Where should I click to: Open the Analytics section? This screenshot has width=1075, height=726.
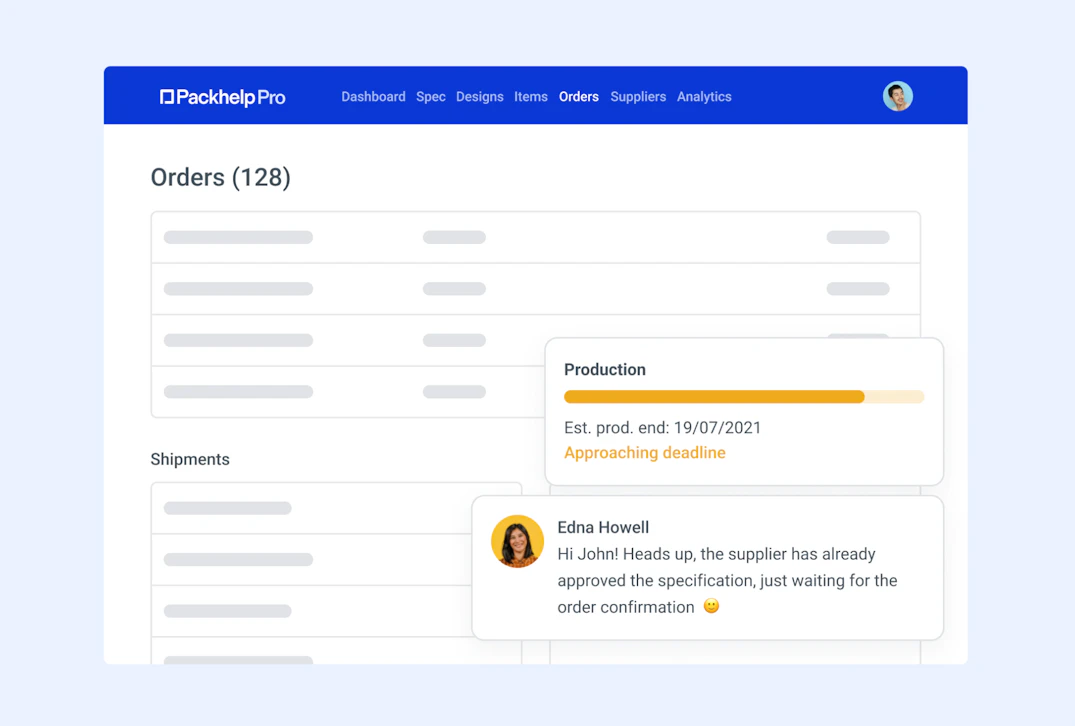coord(704,97)
